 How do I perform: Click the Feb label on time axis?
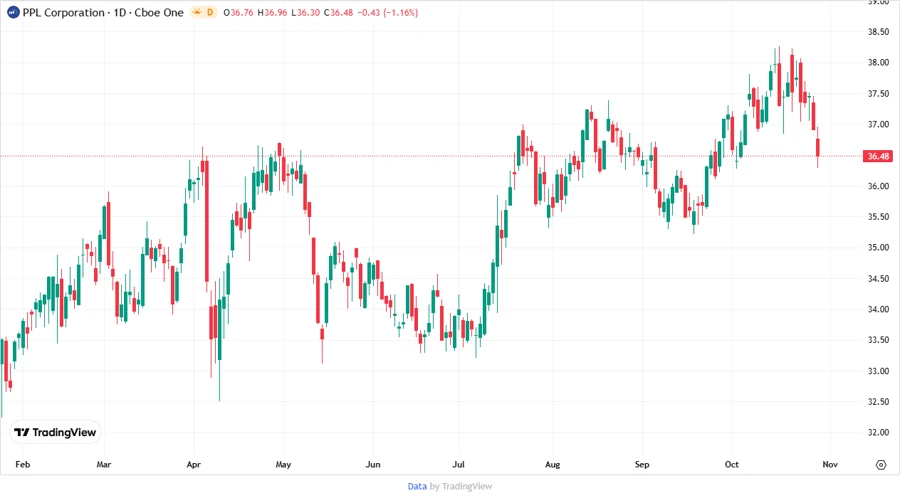(x=22, y=464)
